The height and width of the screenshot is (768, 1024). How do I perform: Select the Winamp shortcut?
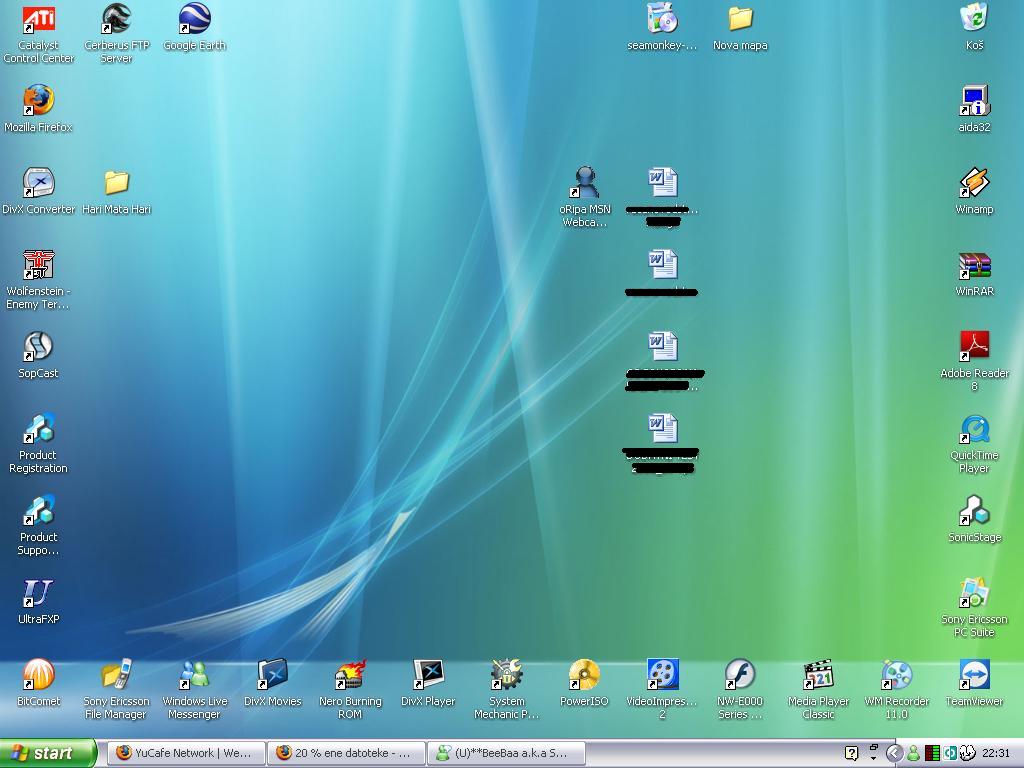click(974, 182)
